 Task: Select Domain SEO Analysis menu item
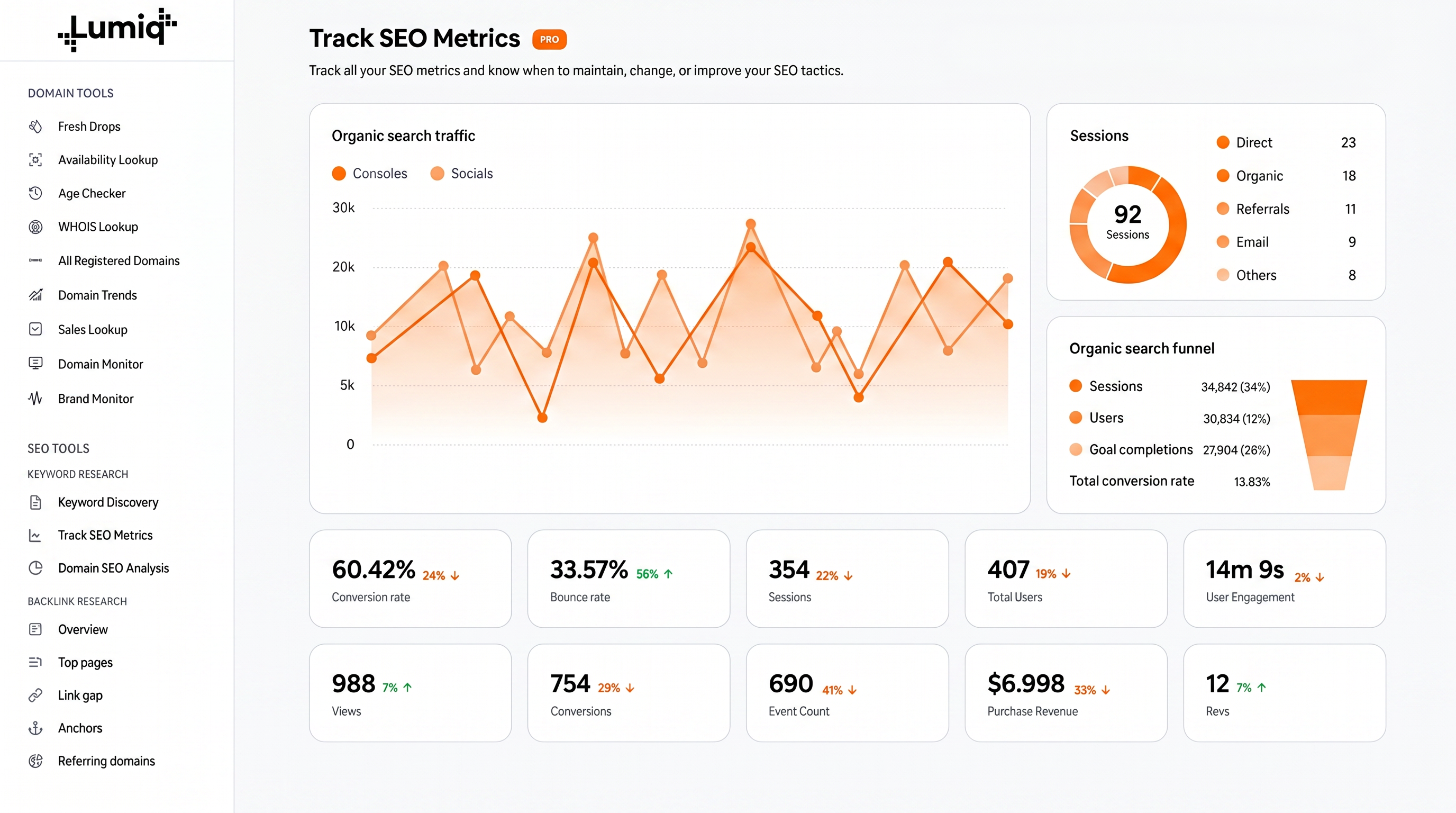click(x=114, y=568)
